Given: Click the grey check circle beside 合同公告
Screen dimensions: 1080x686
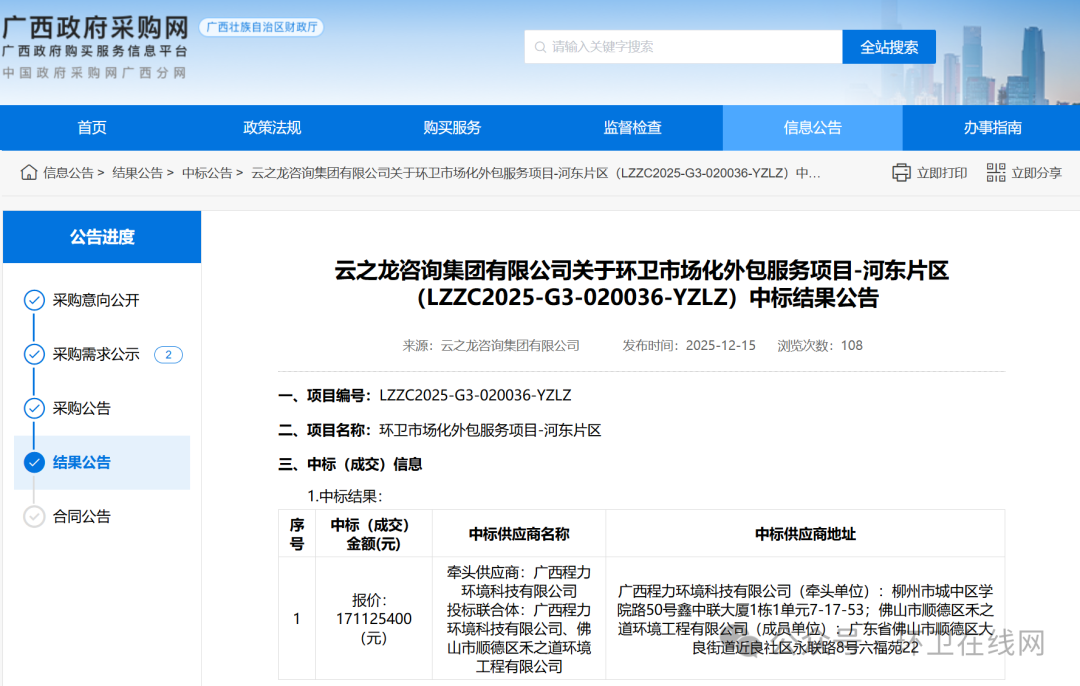Looking at the screenshot, I should (34, 516).
